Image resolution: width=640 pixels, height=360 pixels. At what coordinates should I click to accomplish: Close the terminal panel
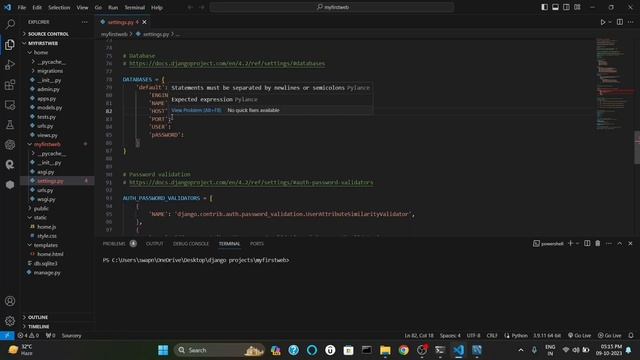pyautogui.click(x=630, y=243)
